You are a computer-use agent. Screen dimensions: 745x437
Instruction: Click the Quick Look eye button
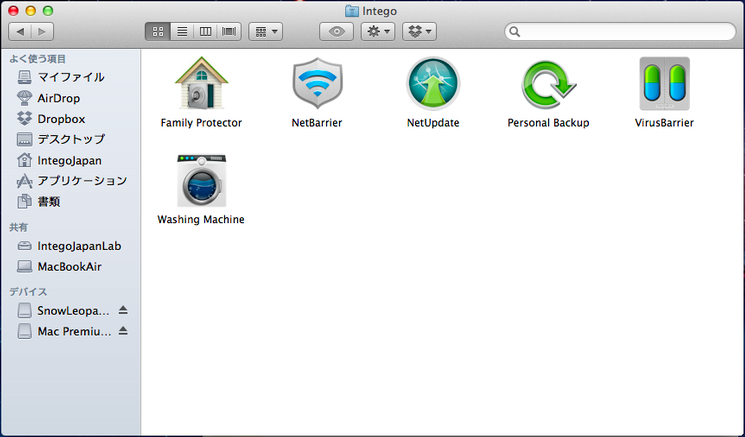click(336, 32)
